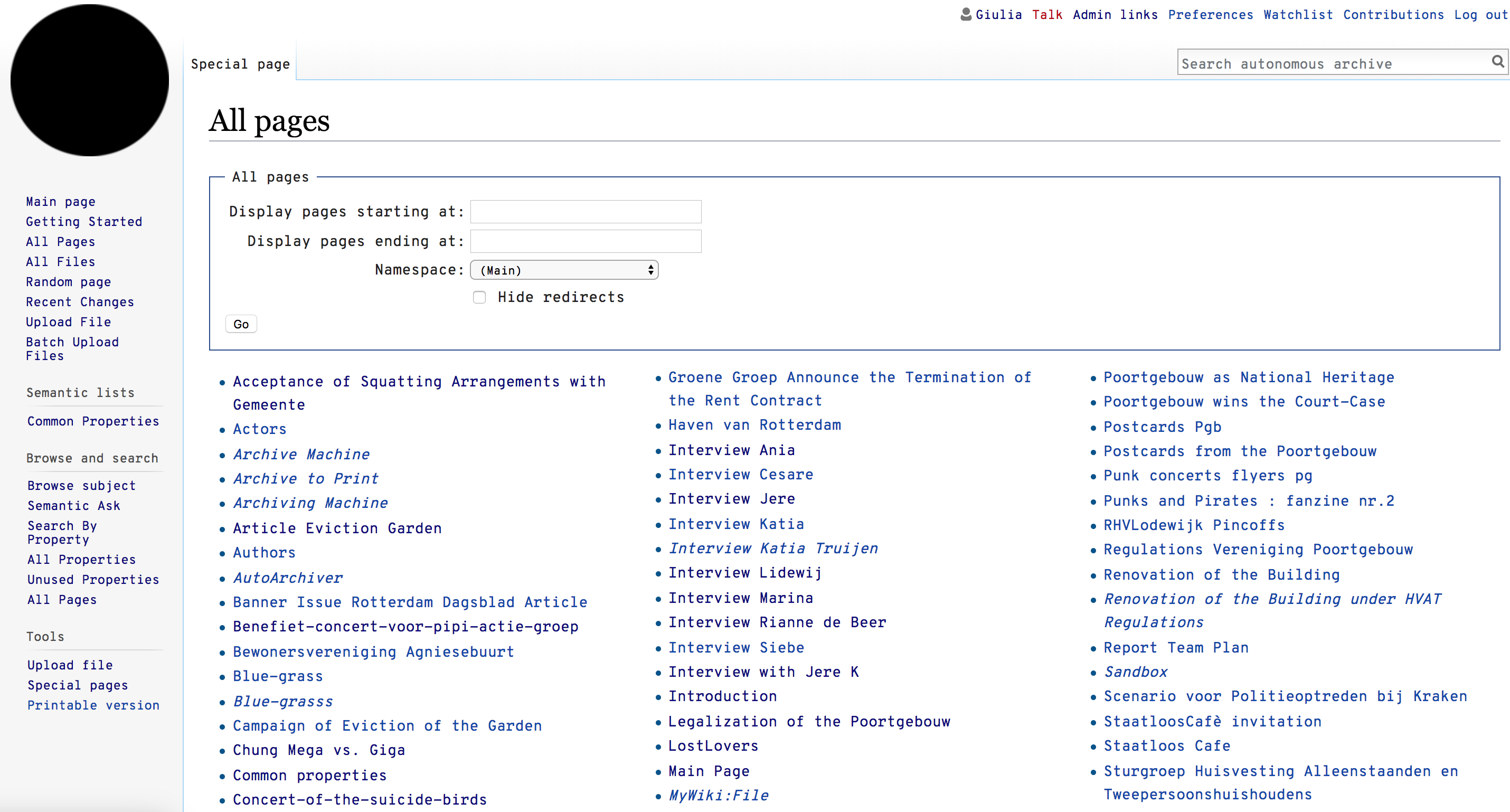Toggle the Hide redirects checkbox
Image resolution: width=1510 pixels, height=812 pixels.
tap(479, 297)
